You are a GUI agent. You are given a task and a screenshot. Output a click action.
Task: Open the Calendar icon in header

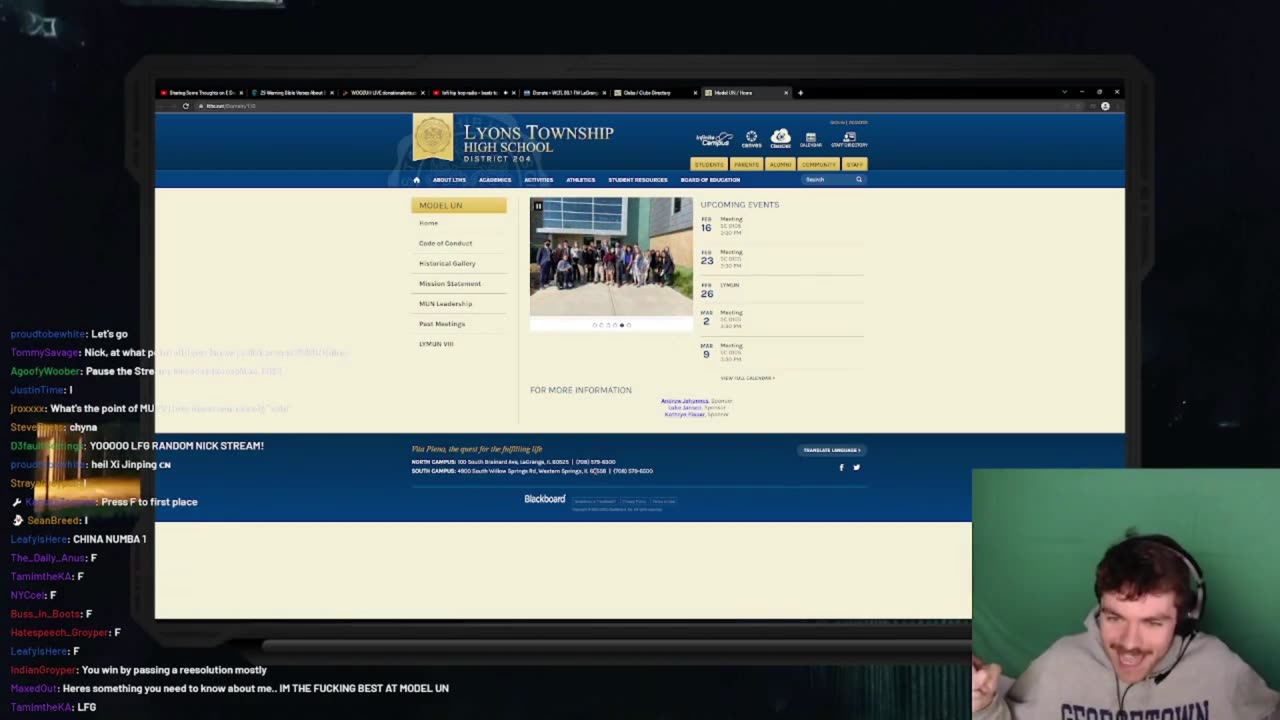811,139
